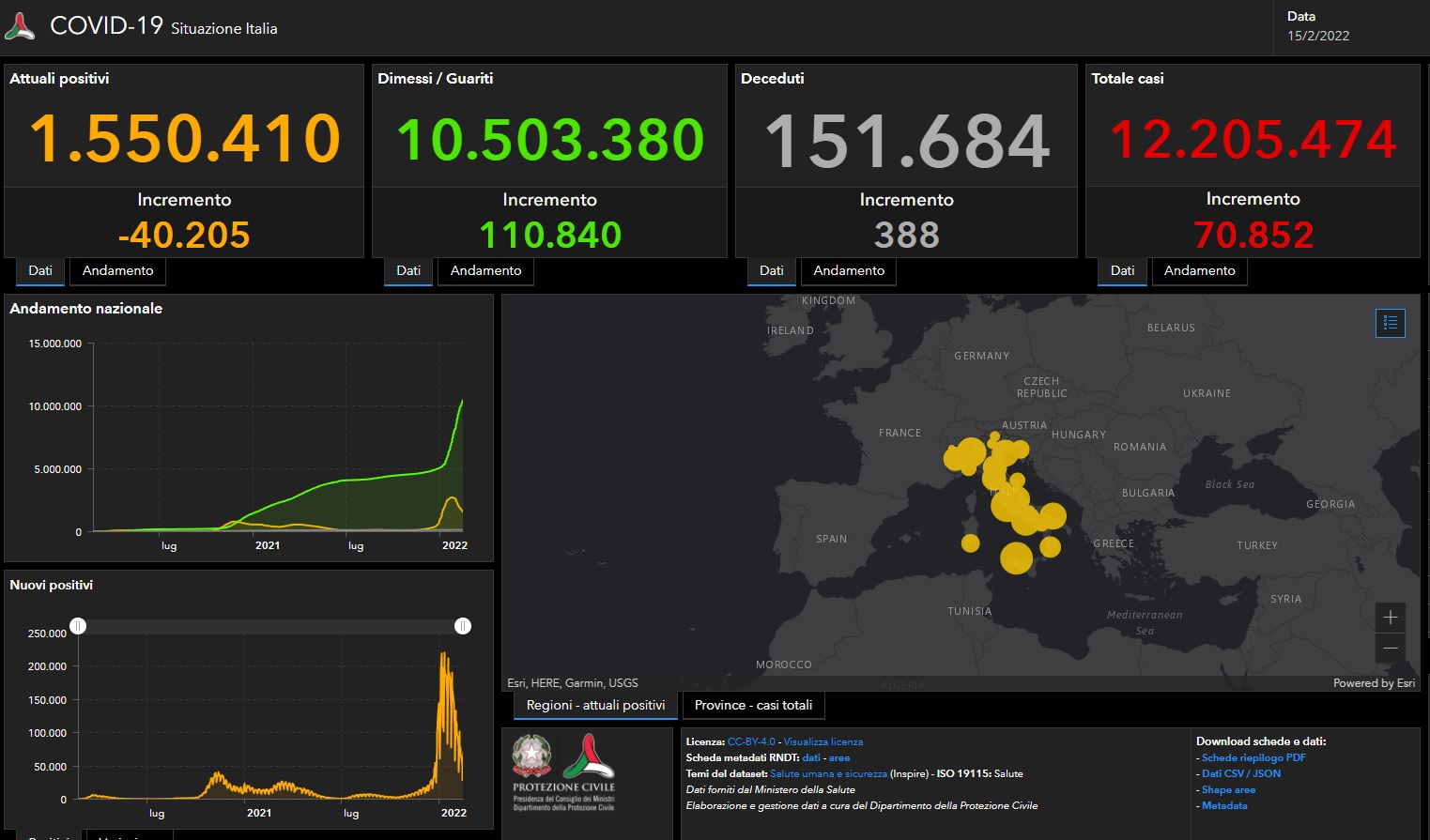Click the Protezione Civile logo
Screen dimensions: 1430x840
589,757
